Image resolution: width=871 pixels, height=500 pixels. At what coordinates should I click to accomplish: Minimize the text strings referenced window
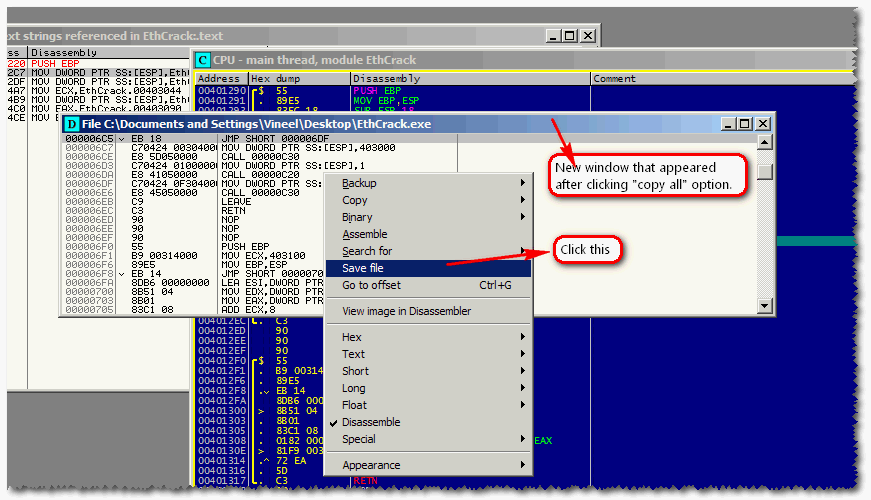[x=552, y=36]
